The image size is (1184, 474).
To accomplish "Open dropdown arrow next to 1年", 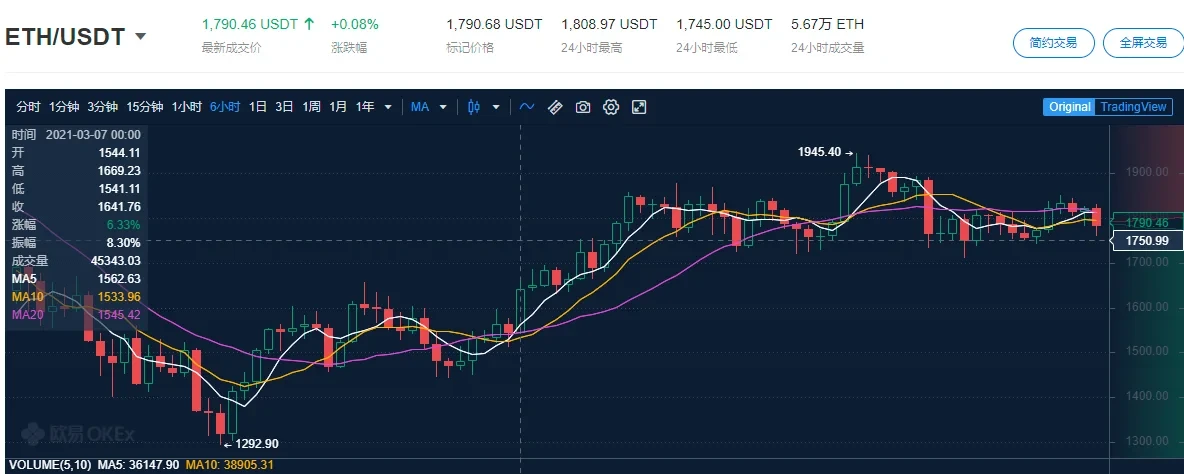I will 388,107.
